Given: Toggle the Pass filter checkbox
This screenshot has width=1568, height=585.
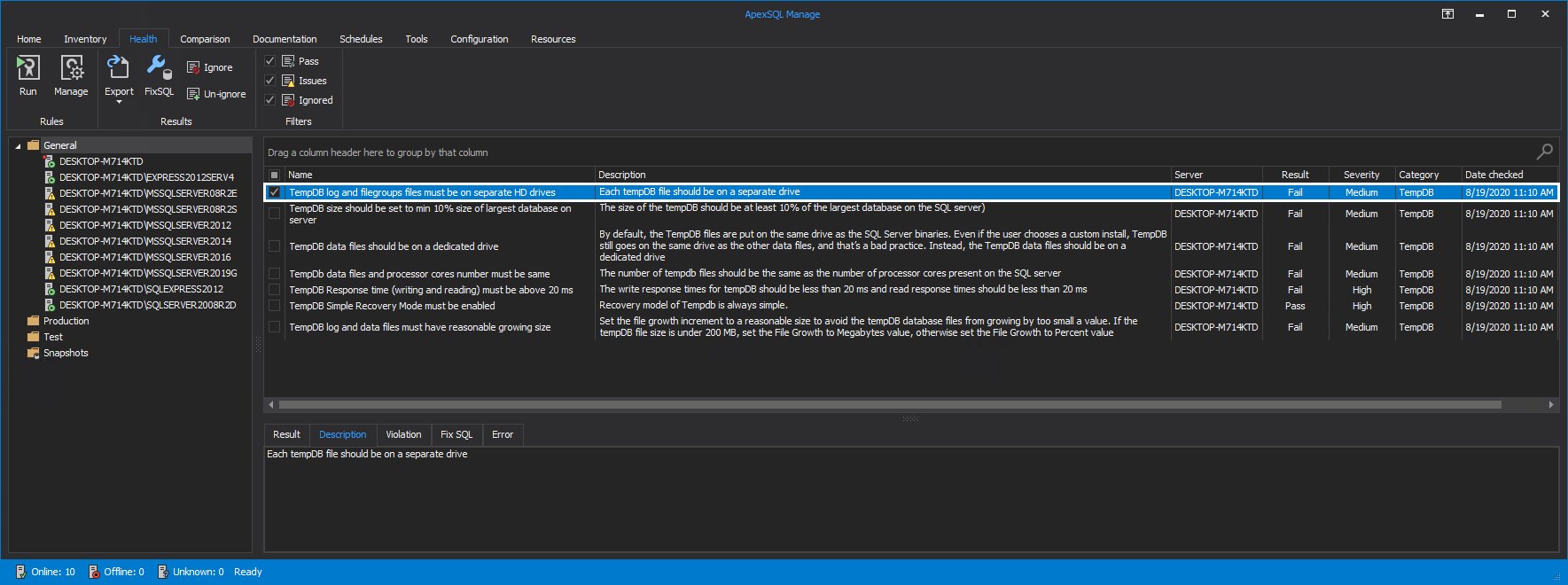Looking at the screenshot, I should [270, 61].
